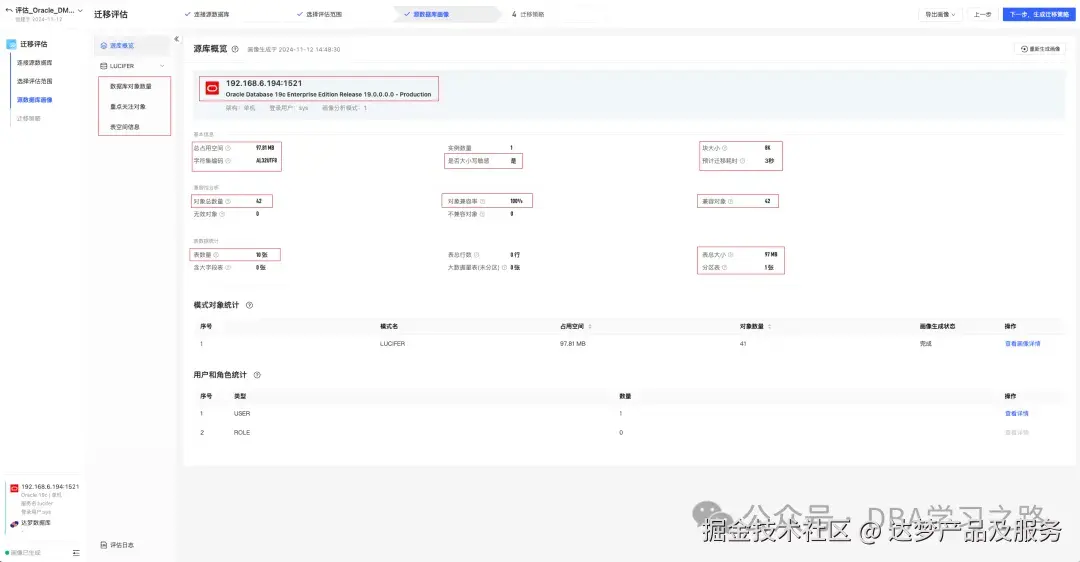Viewport: 1080px width, 562px height.
Task: Click the AL32UTF8 charset value
Action: [x=267, y=161]
